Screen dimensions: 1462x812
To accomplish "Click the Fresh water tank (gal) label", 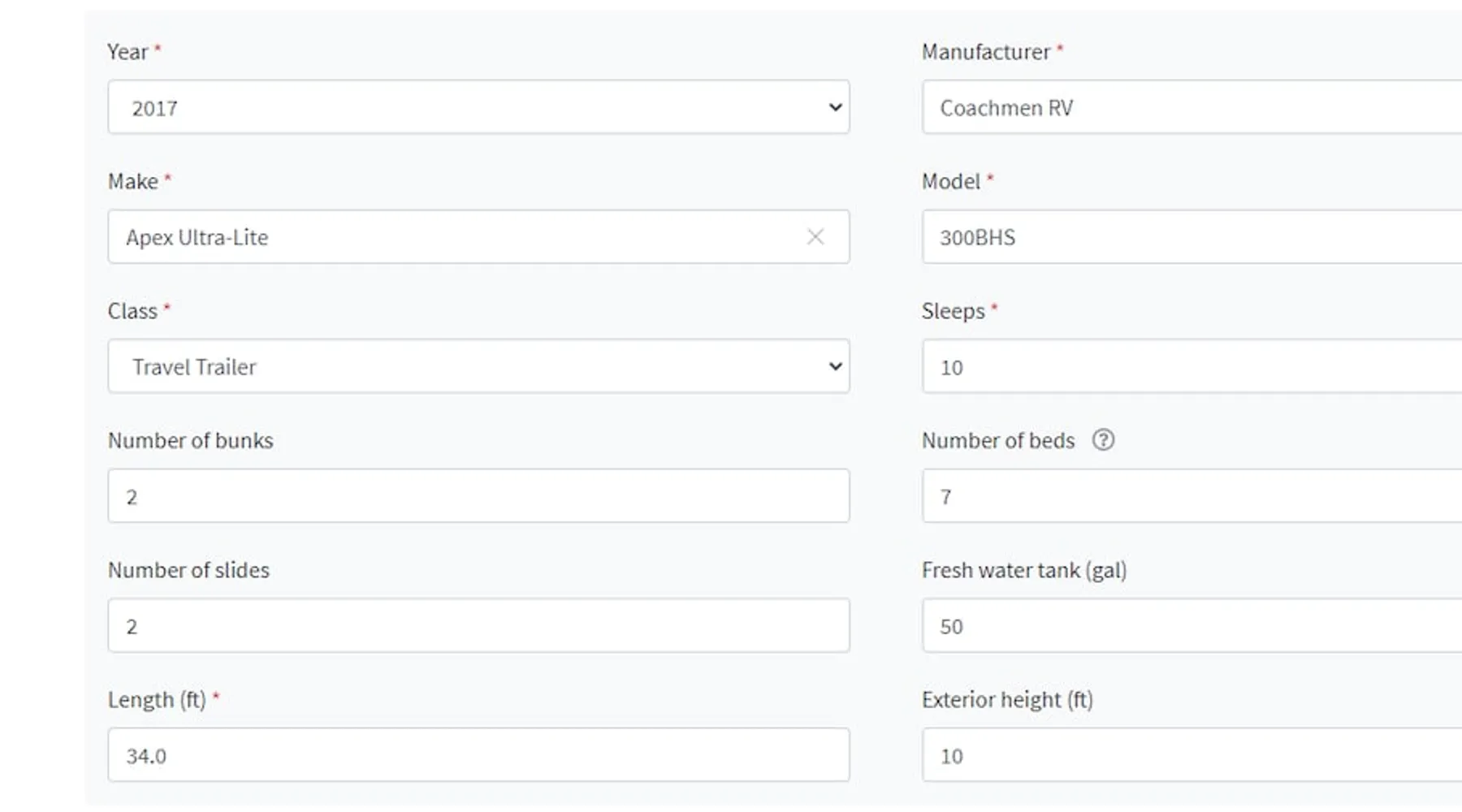I will tap(1024, 570).
